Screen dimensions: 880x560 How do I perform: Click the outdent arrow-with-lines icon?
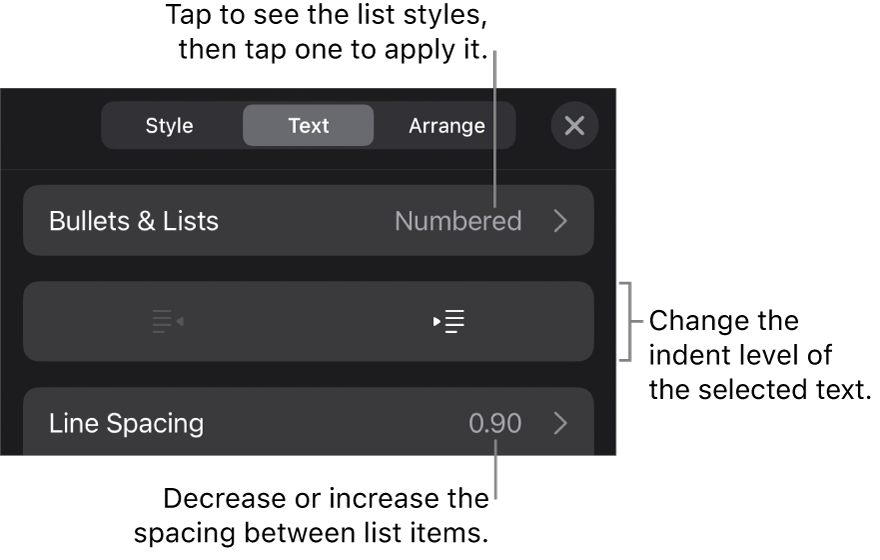(x=167, y=322)
